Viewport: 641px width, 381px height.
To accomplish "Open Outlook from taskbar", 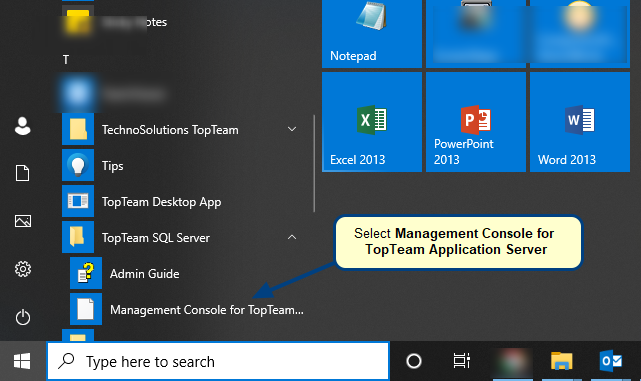I will [610, 361].
